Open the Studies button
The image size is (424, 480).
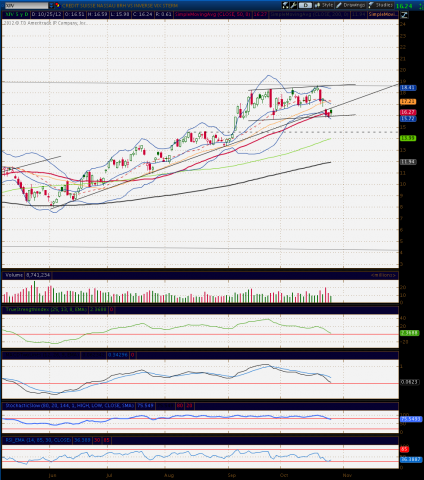[x=381, y=5]
